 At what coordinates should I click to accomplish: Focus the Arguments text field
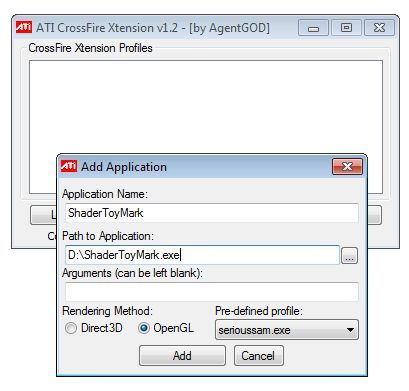pyautogui.click(x=212, y=292)
